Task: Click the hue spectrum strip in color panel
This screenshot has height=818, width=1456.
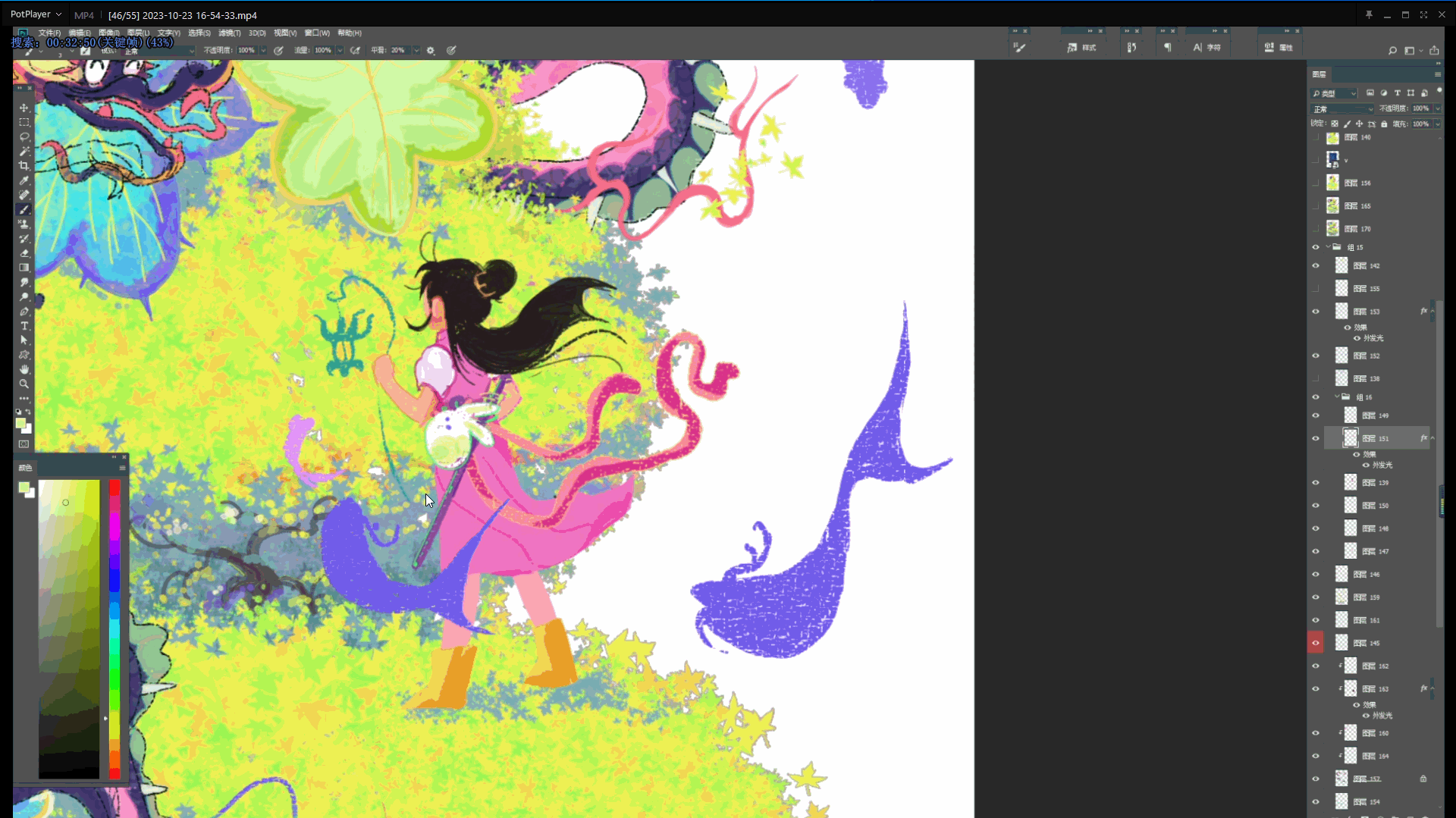Action: pos(115,629)
